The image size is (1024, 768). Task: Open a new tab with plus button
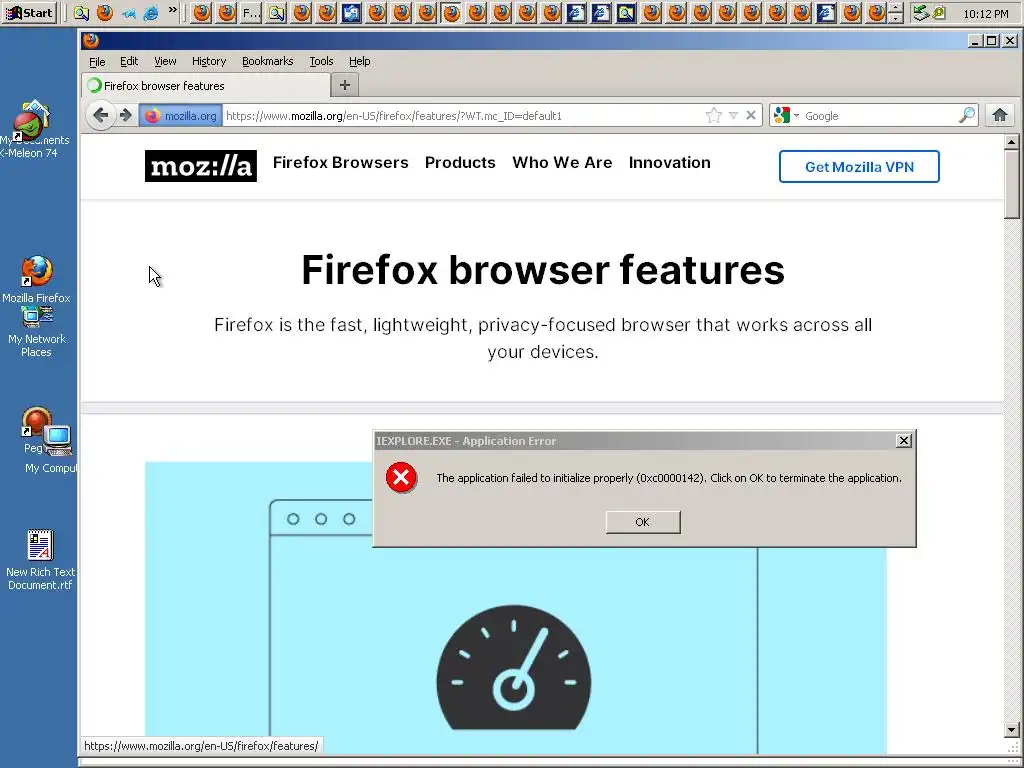[x=345, y=85]
